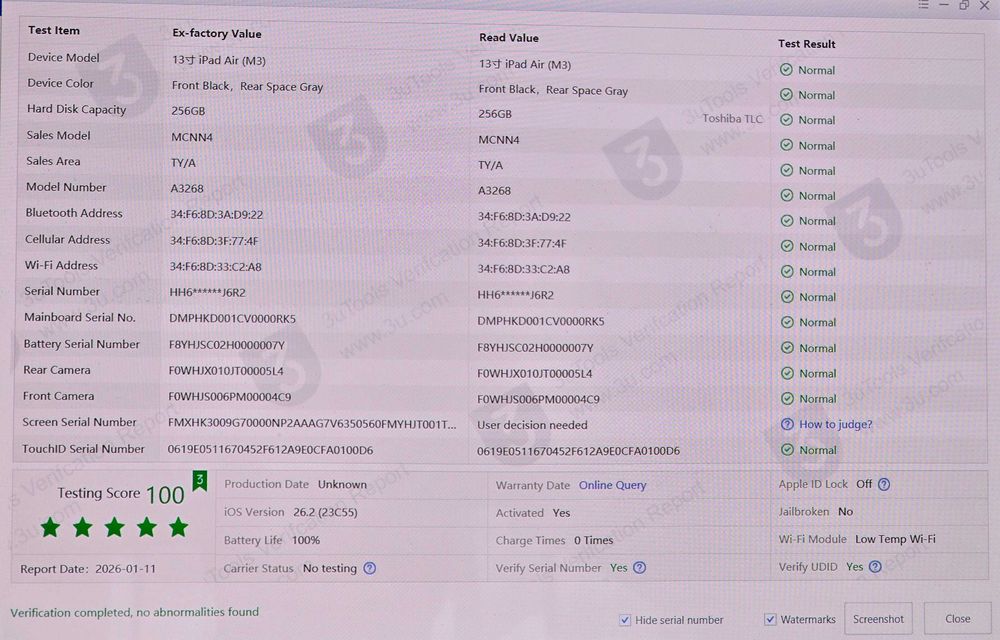Select the Device Model label
The width and height of the screenshot is (1000, 640).
64,57
